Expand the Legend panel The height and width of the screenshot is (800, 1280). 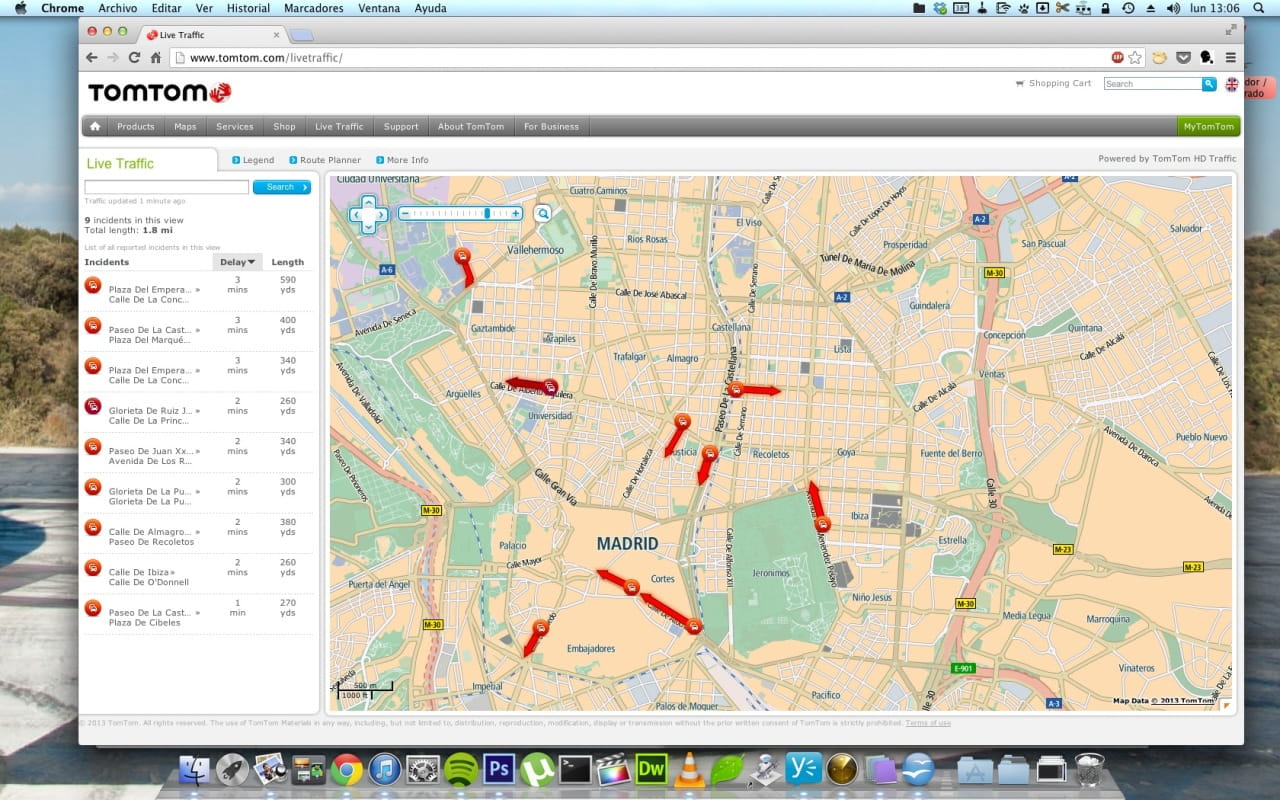tap(253, 160)
